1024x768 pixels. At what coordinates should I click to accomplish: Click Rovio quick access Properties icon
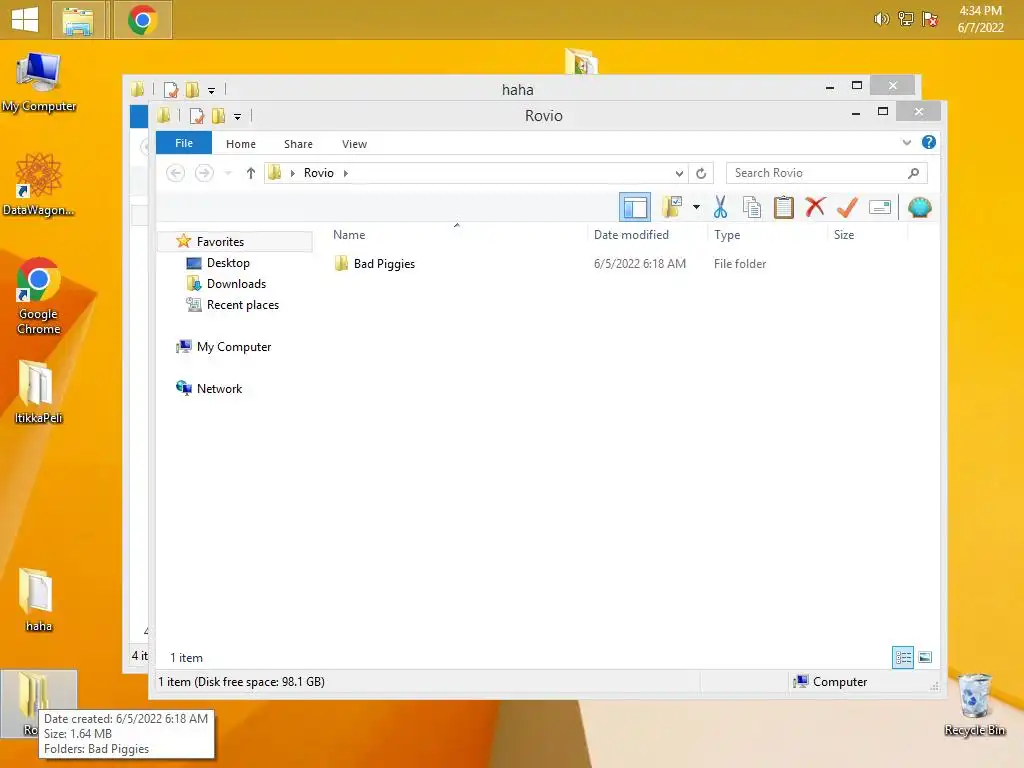tap(197, 116)
